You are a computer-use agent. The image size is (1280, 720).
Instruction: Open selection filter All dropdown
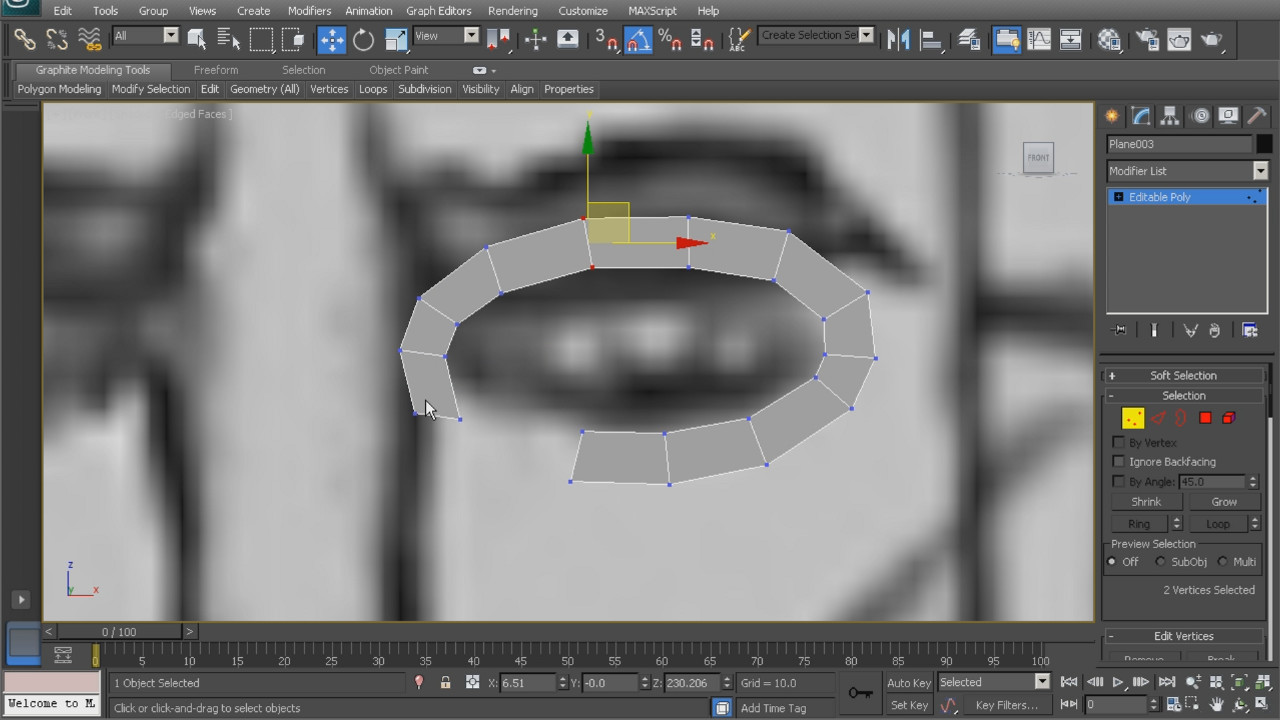coord(145,35)
